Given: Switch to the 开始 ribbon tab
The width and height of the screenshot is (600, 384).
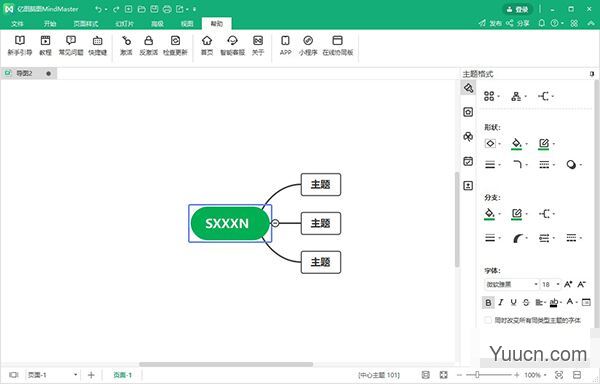Looking at the screenshot, I should 50,24.
